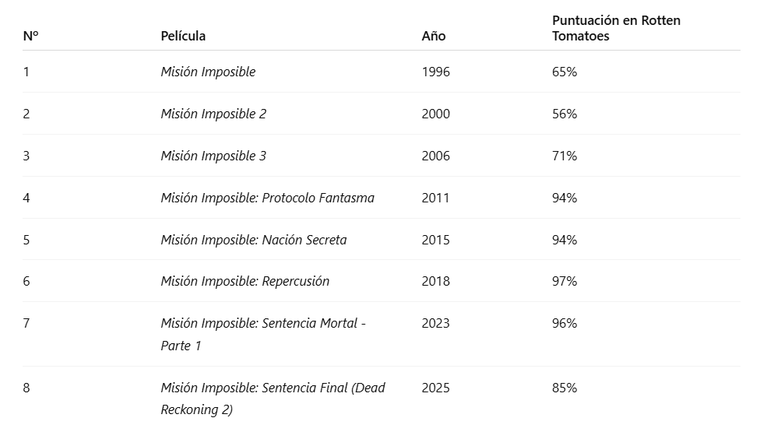The image size is (760, 432).
Task: Click the Misión Imposible 2 title
Action: click(213, 114)
